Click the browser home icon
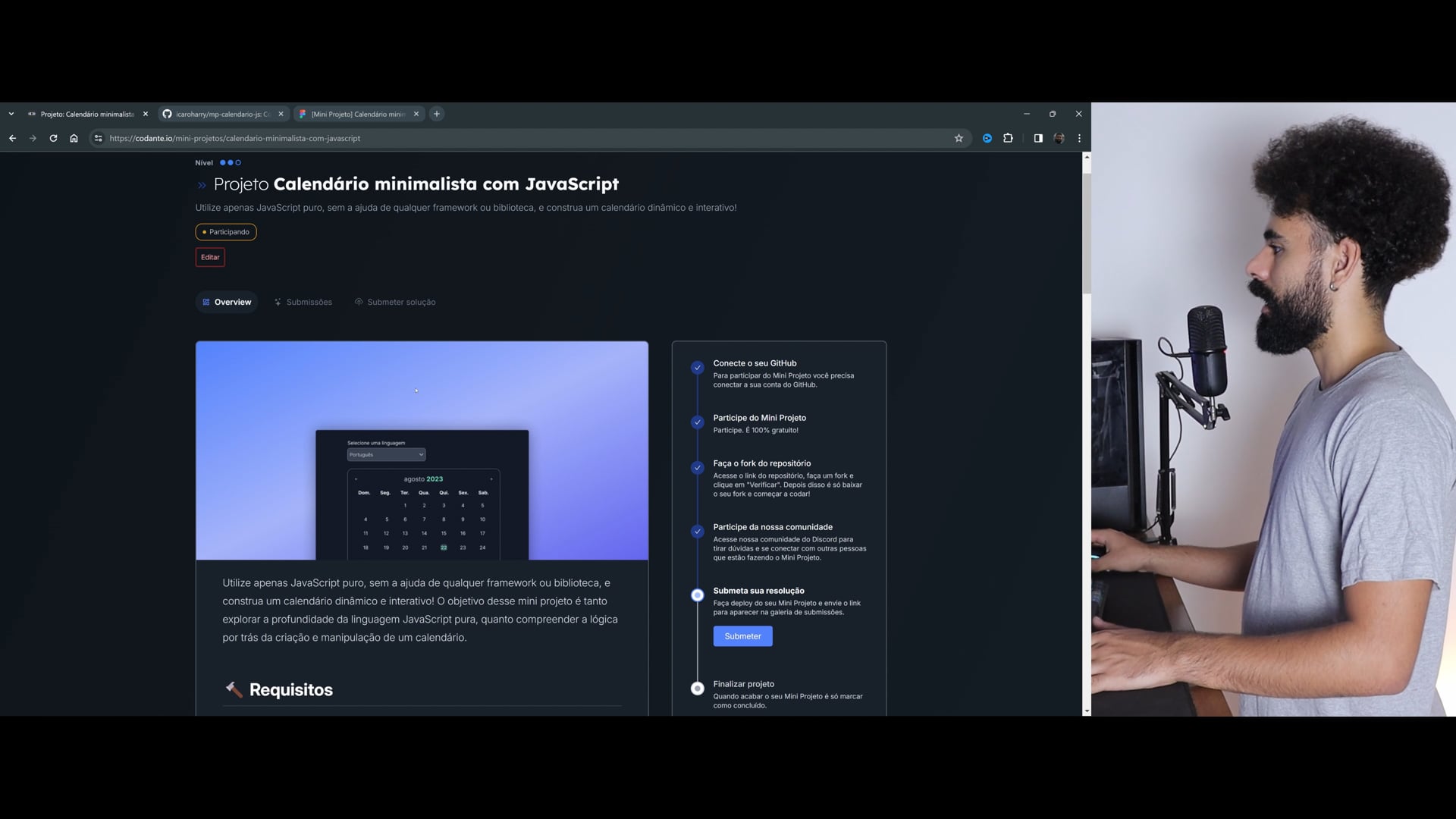This screenshot has height=819, width=1456. pos(74,138)
